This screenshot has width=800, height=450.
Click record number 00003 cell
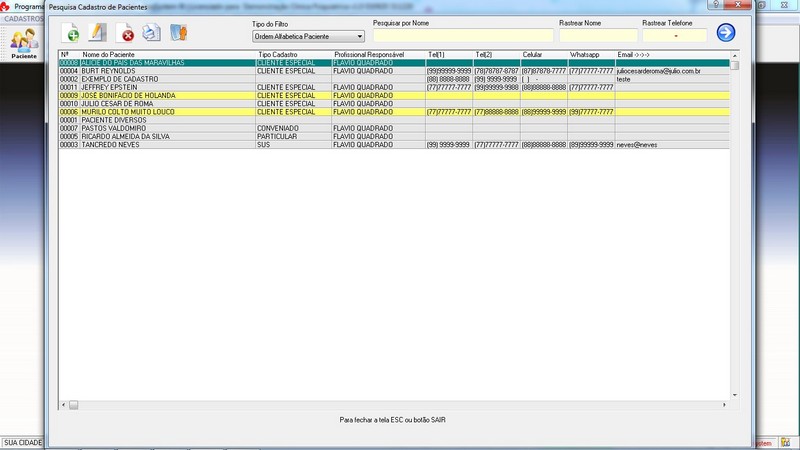click(69, 144)
